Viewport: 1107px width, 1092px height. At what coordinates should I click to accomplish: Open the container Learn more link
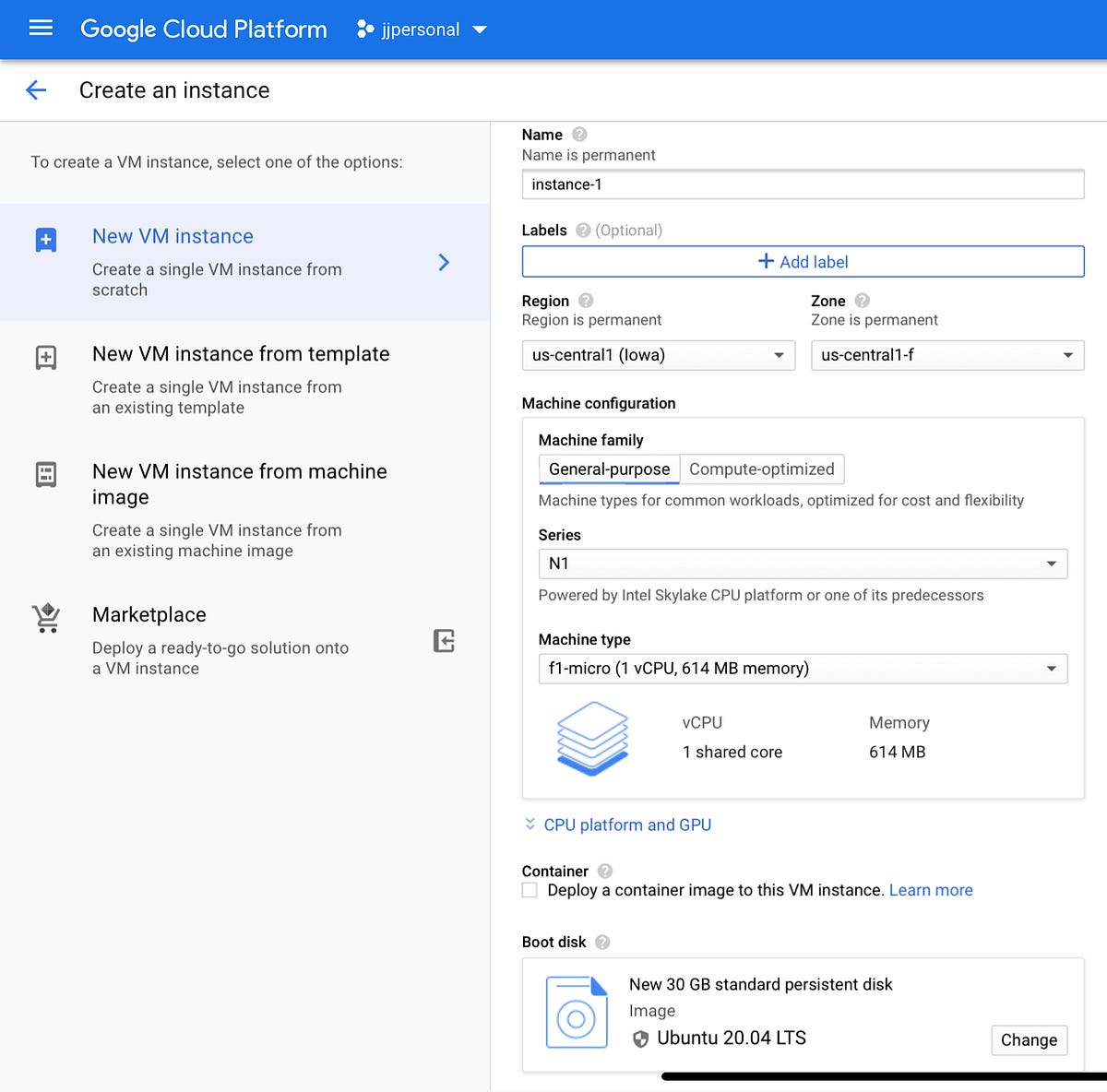pos(931,890)
